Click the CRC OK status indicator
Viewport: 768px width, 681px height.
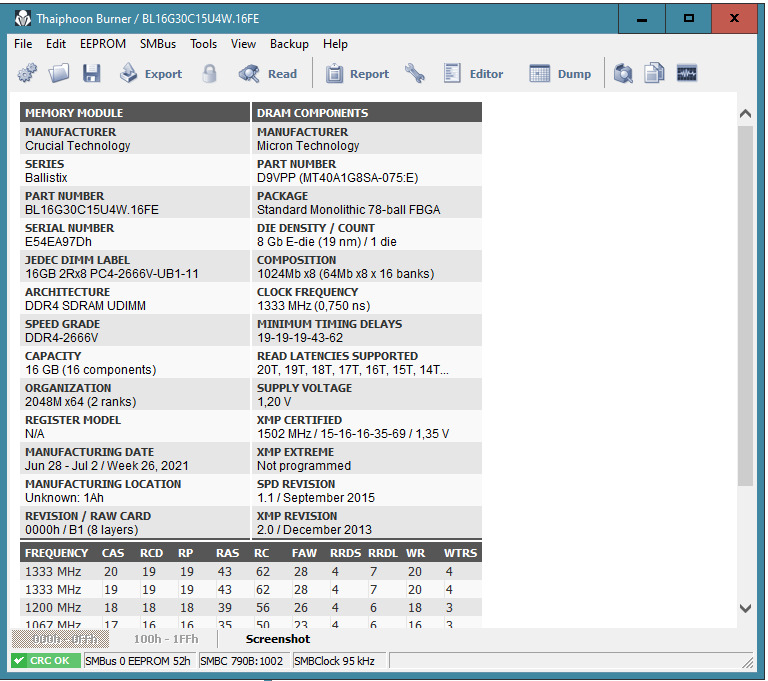[46, 661]
